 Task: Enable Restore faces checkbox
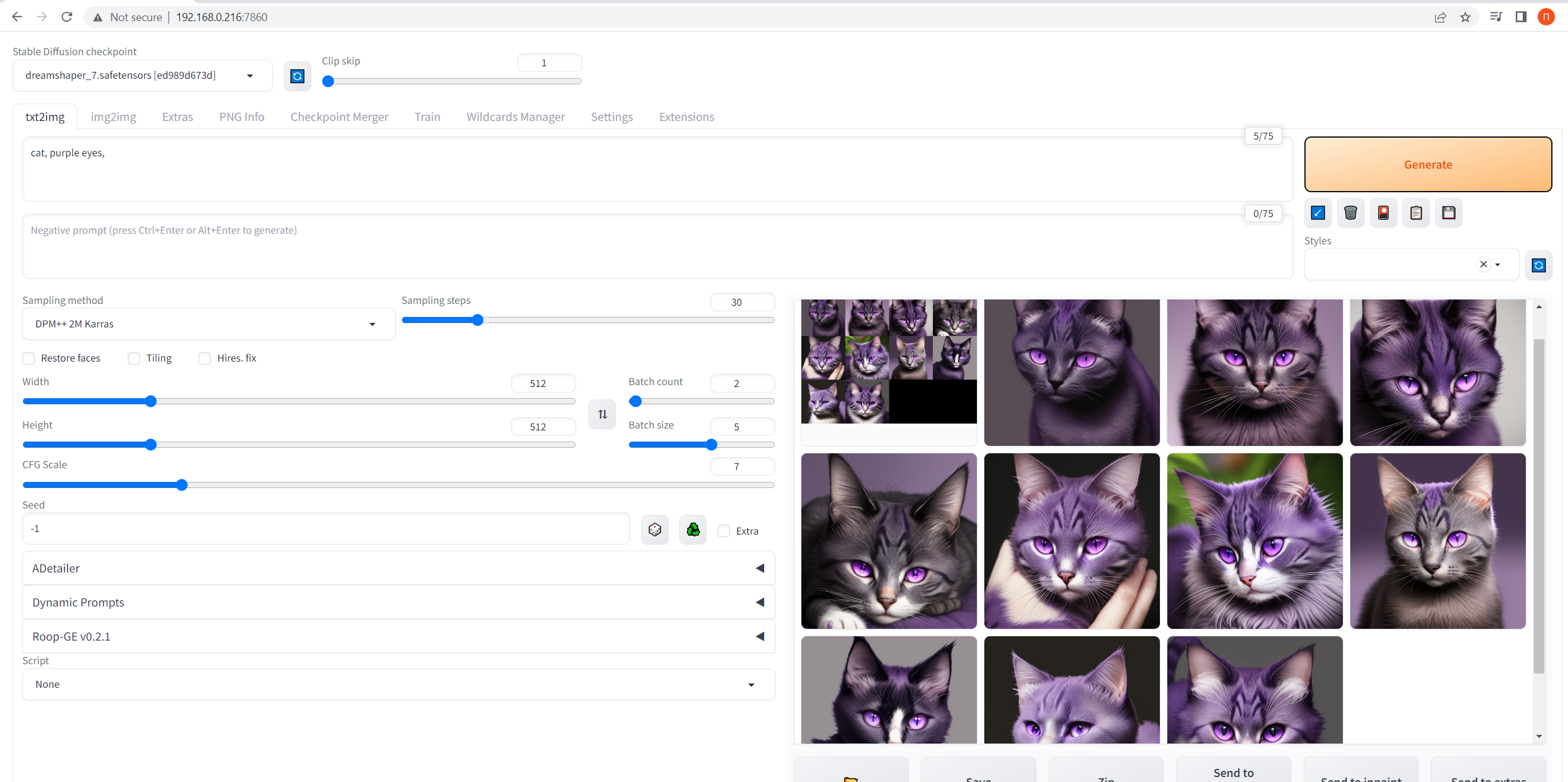(x=29, y=358)
